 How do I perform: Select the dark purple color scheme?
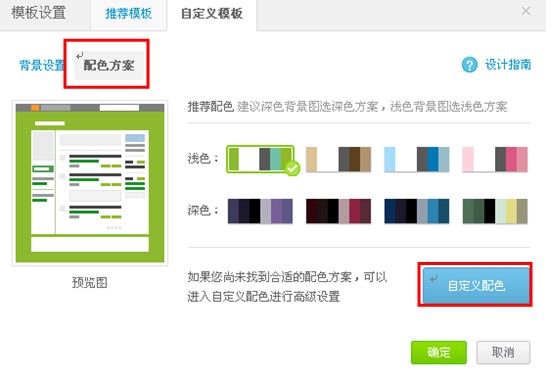(x=260, y=211)
